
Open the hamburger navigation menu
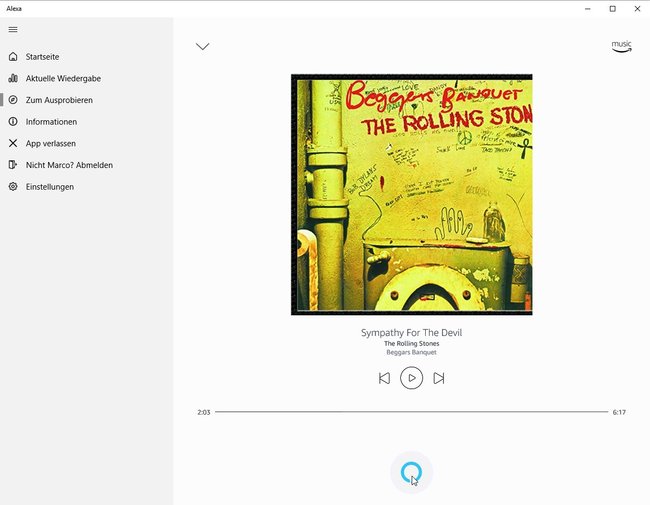(13, 29)
